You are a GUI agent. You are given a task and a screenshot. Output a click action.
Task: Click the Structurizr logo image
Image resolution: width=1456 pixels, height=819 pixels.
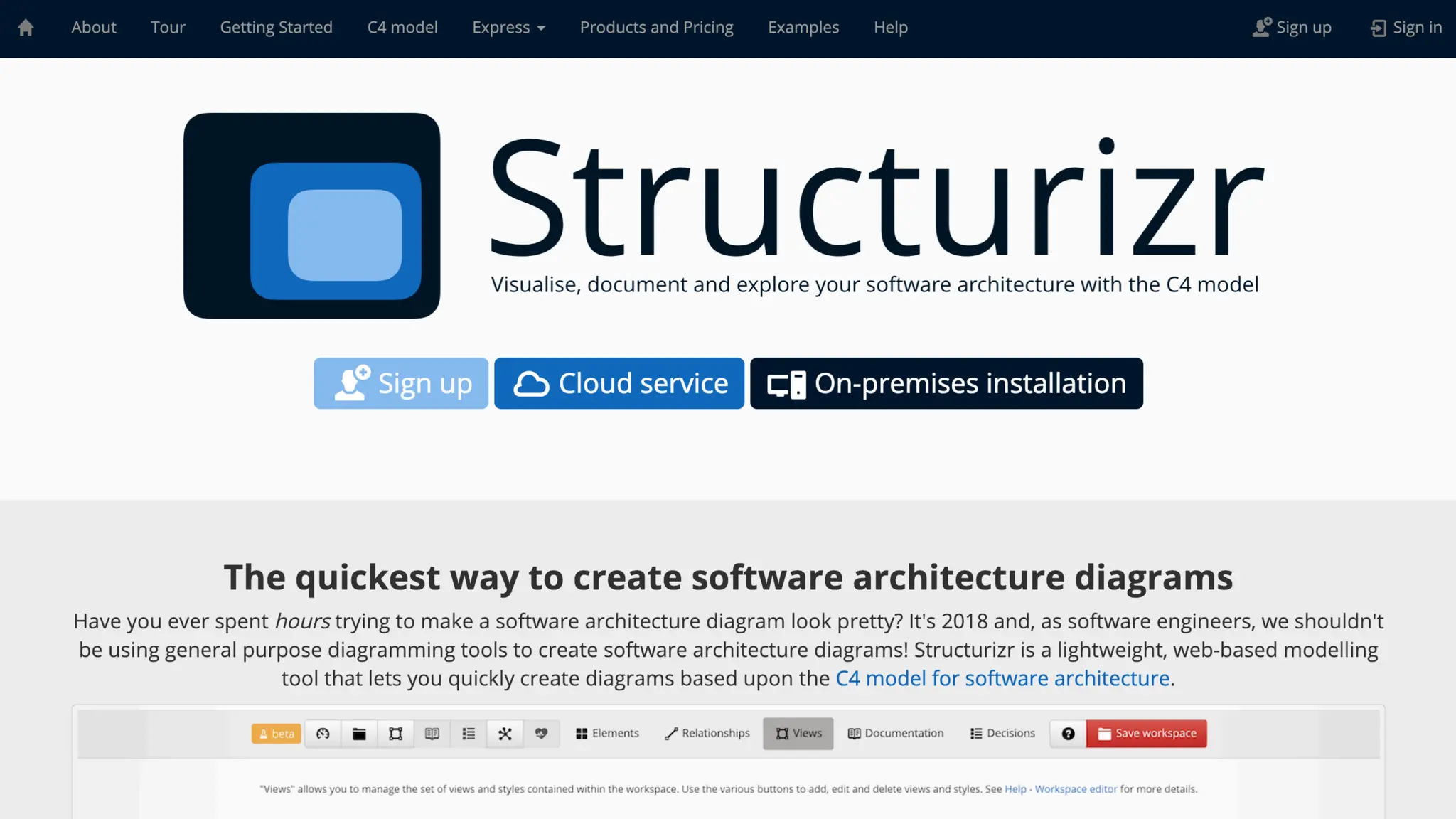(311, 215)
